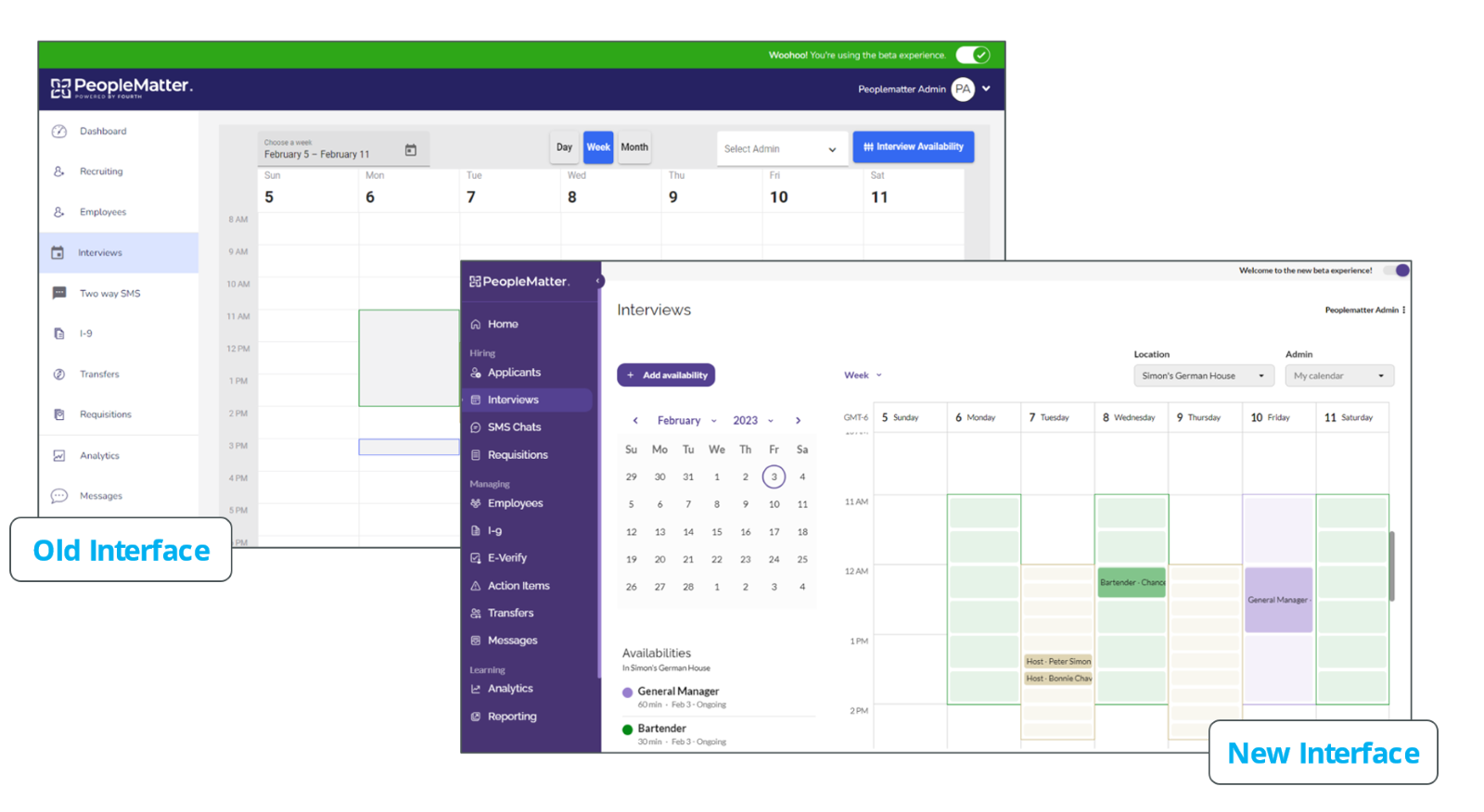Click the Dashboard gauge icon in old sidebar
The width and height of the screenshot is (1484, 812).
point(59,132)
